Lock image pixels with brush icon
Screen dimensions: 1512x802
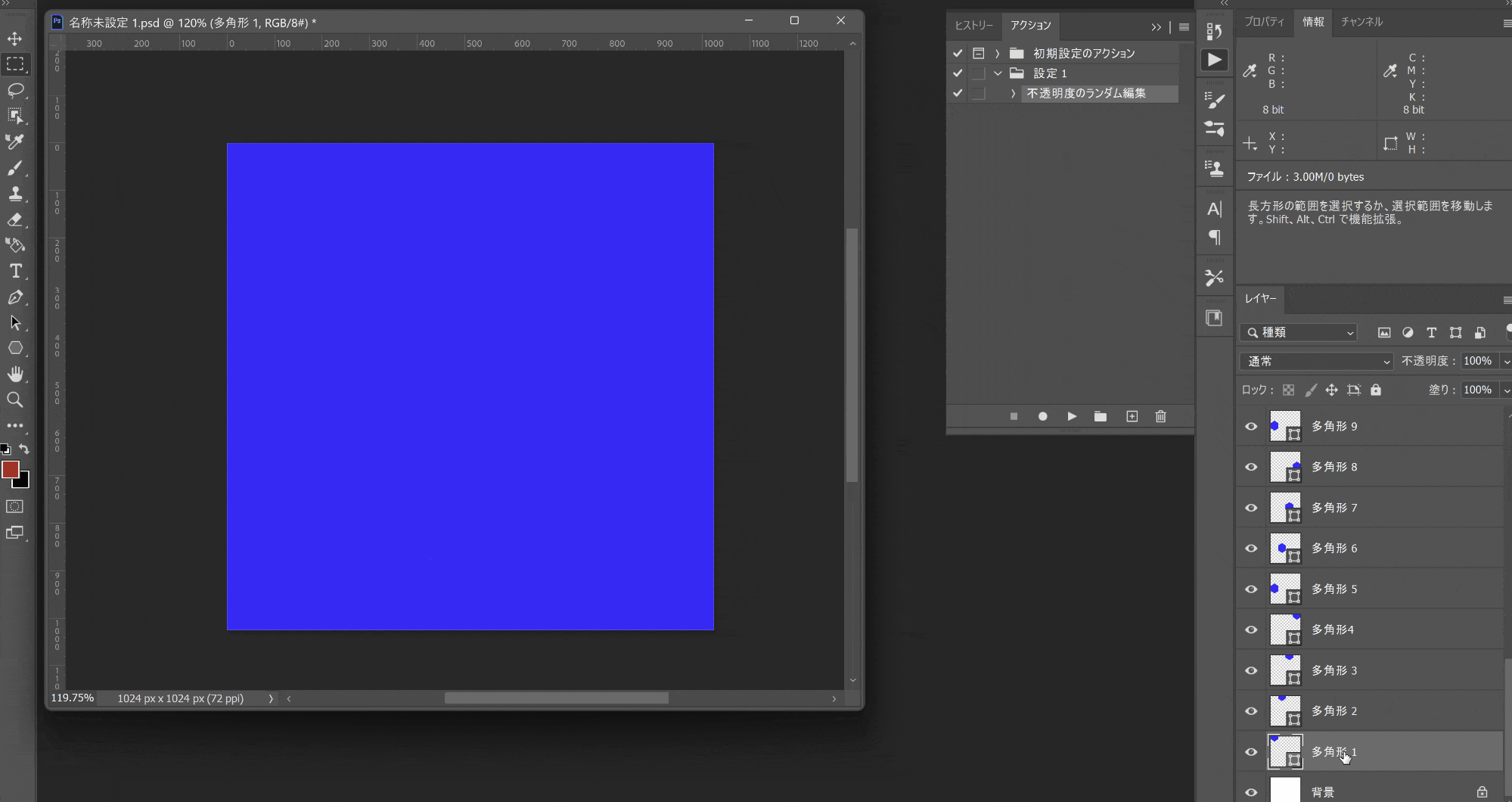[x=1311, y=390]
